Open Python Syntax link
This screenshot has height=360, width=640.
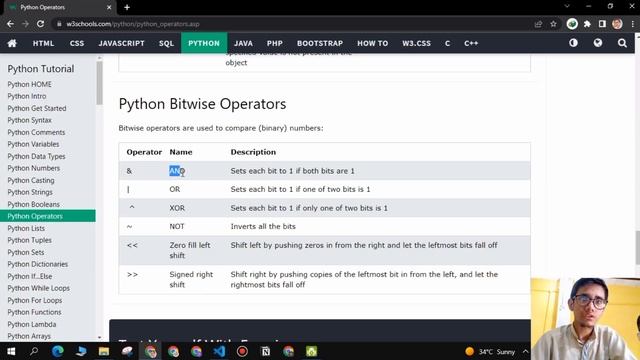click(x=29, y=120)
